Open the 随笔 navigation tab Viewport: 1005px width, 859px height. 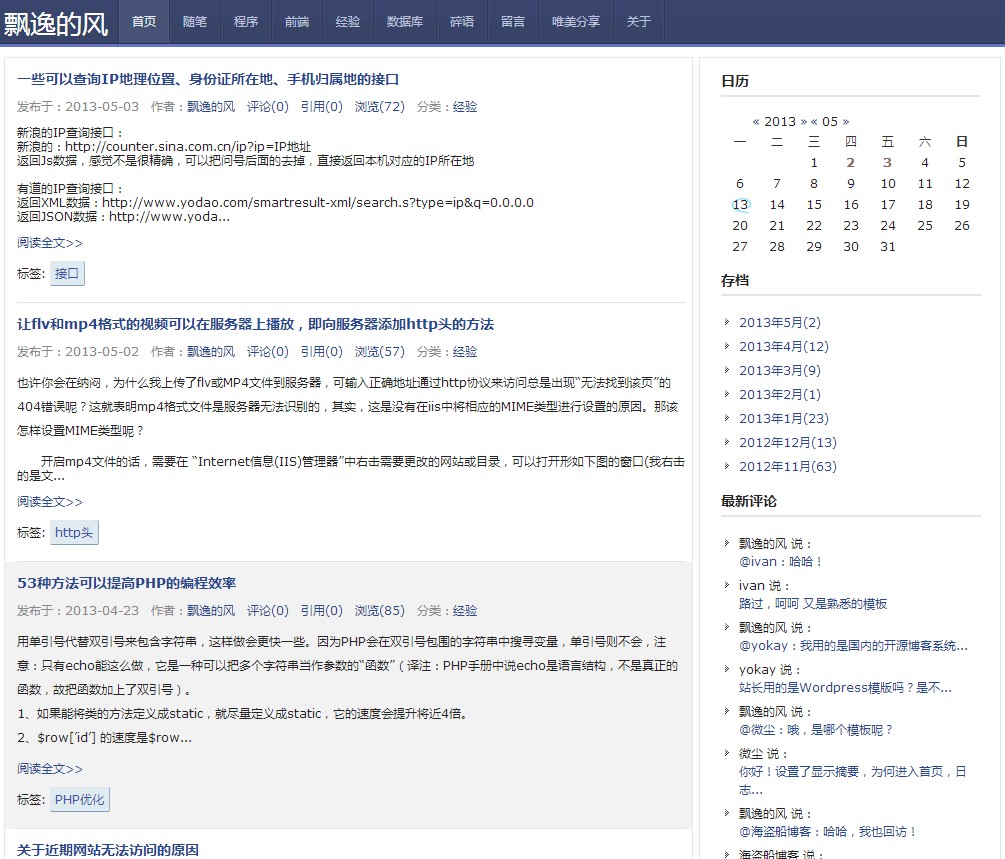point(195,22)
